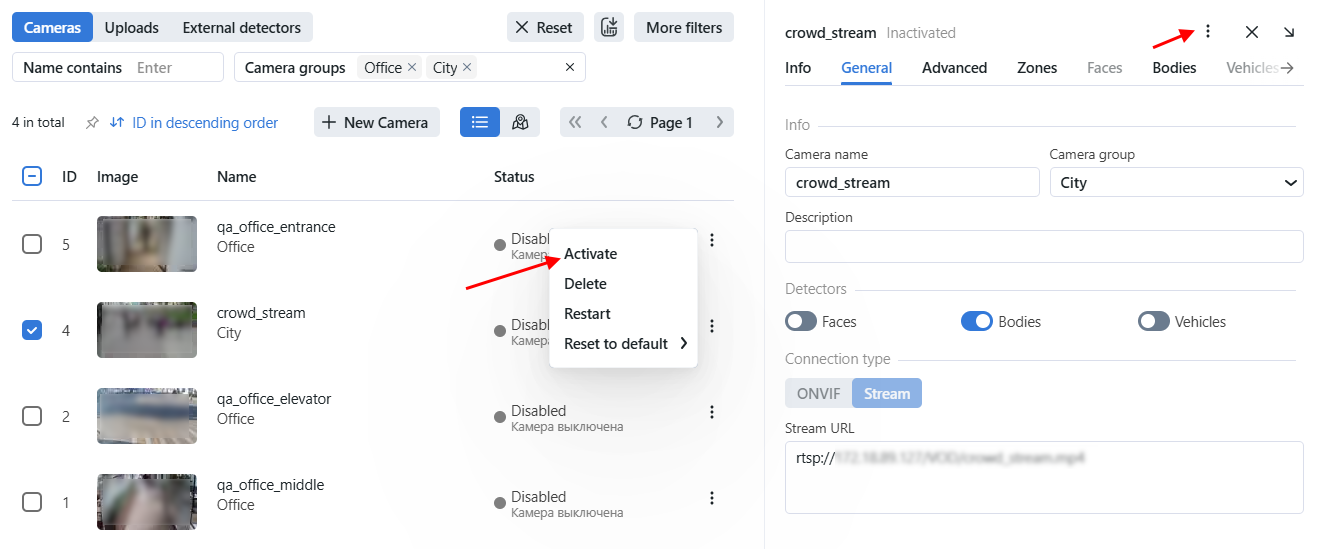1323x549 pixels.
Task: Enable the Faces detector toggle
Action: 801,322
